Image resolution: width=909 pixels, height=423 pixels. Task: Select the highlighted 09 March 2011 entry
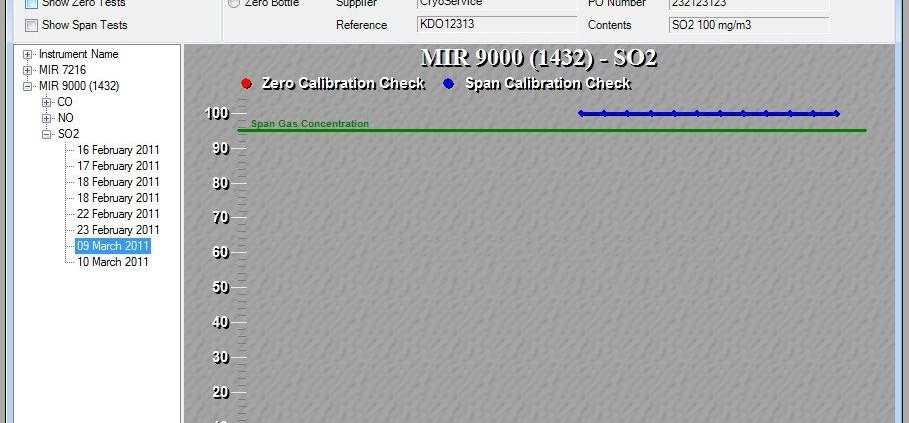113,246
